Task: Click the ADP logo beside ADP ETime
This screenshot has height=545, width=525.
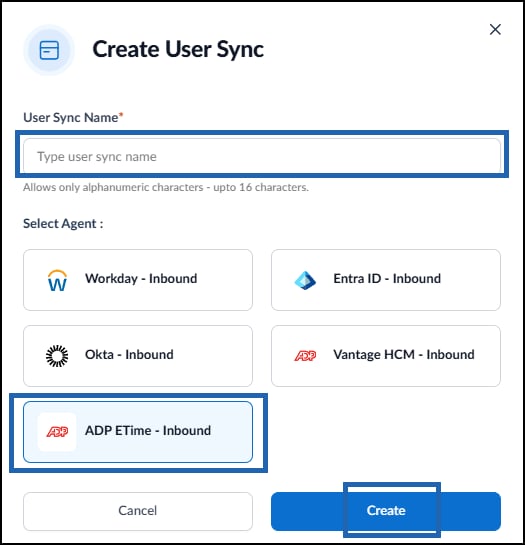Action: point(57,432)
